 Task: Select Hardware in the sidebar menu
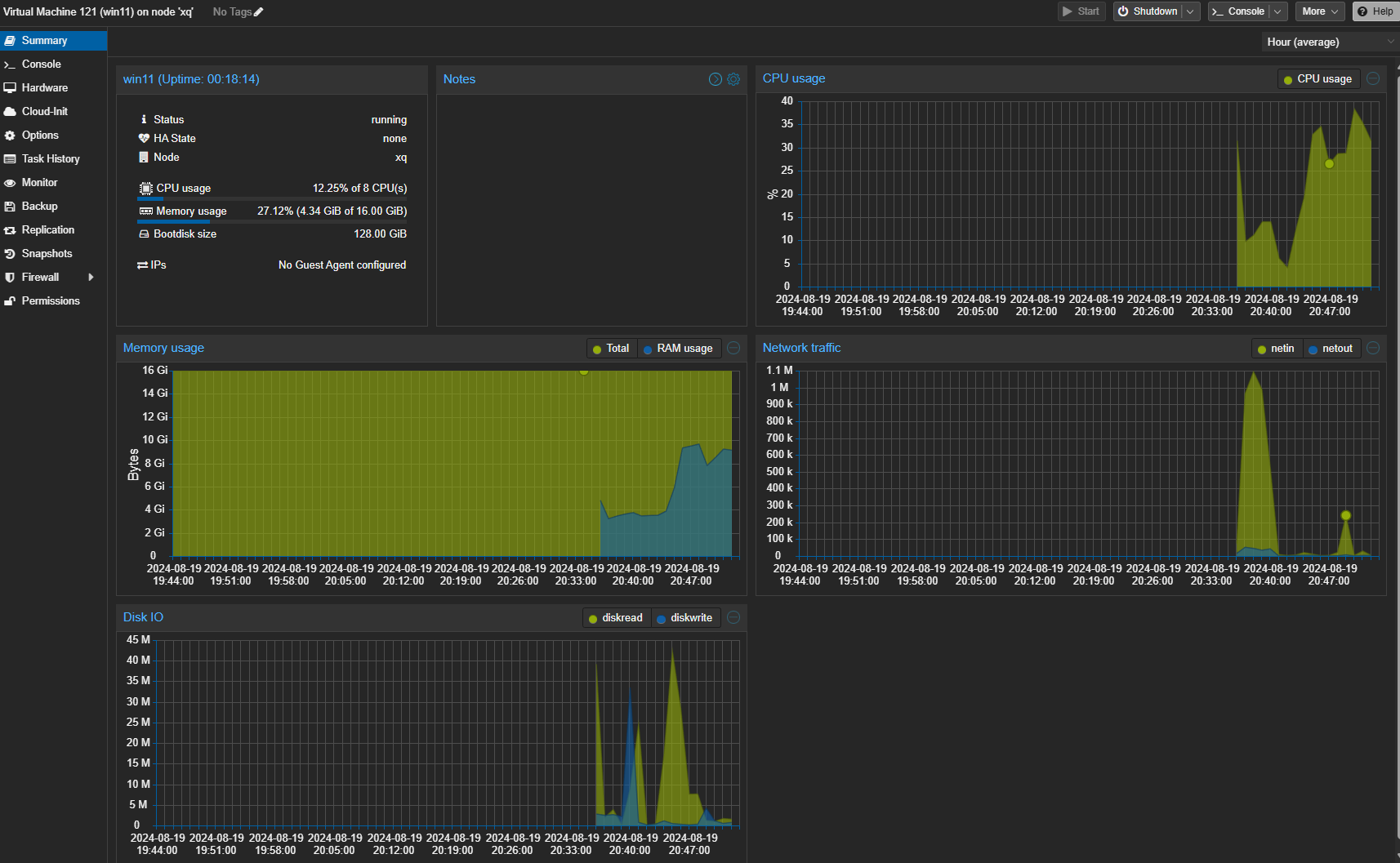[53, 87]
